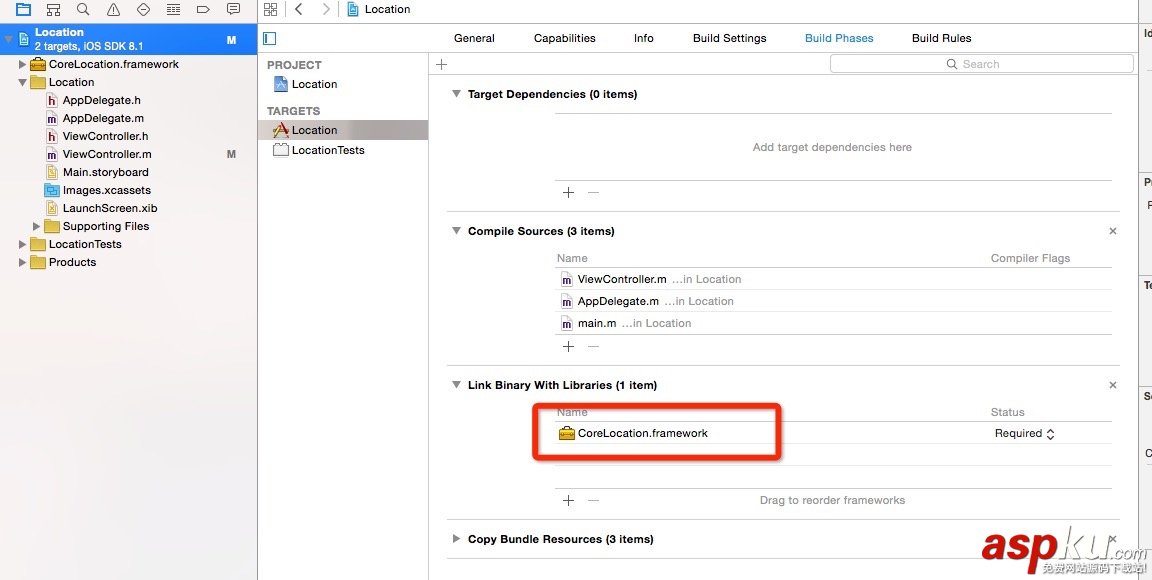Add a library with the plus button under CoreLocation.framework

568,500
